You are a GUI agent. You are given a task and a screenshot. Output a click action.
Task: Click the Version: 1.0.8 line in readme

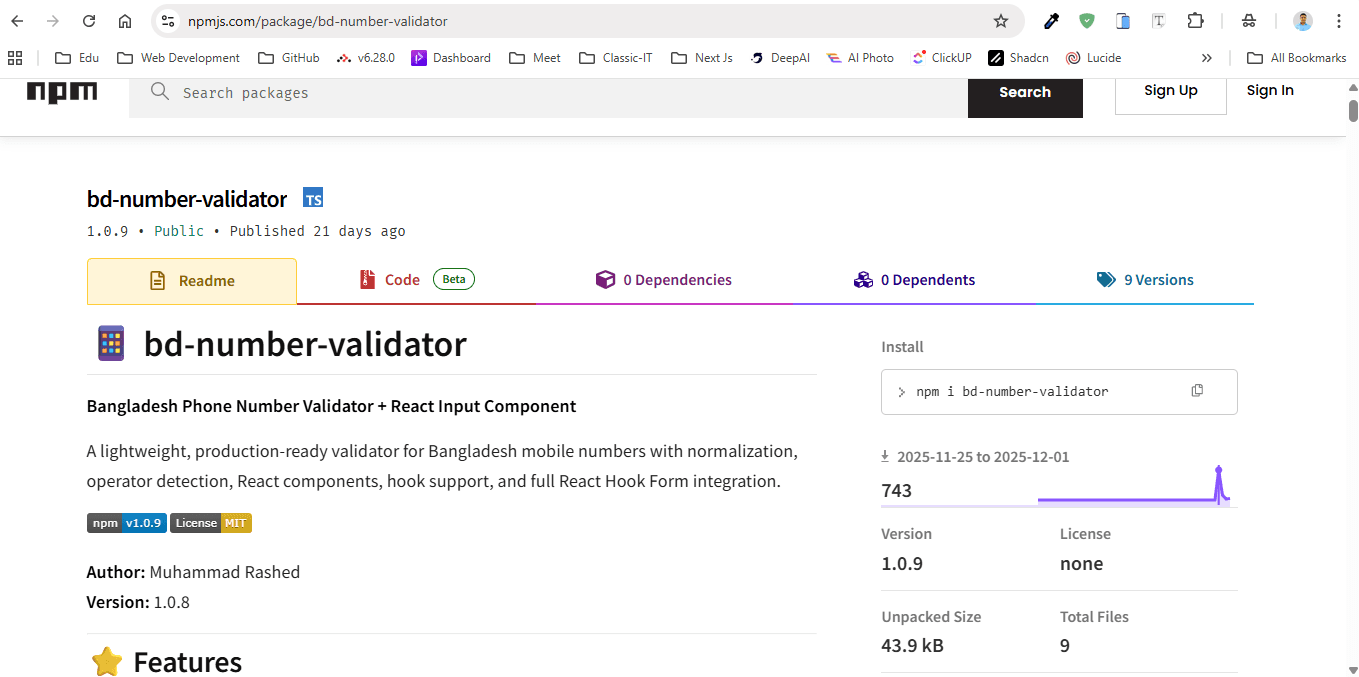tap(138, 602)
